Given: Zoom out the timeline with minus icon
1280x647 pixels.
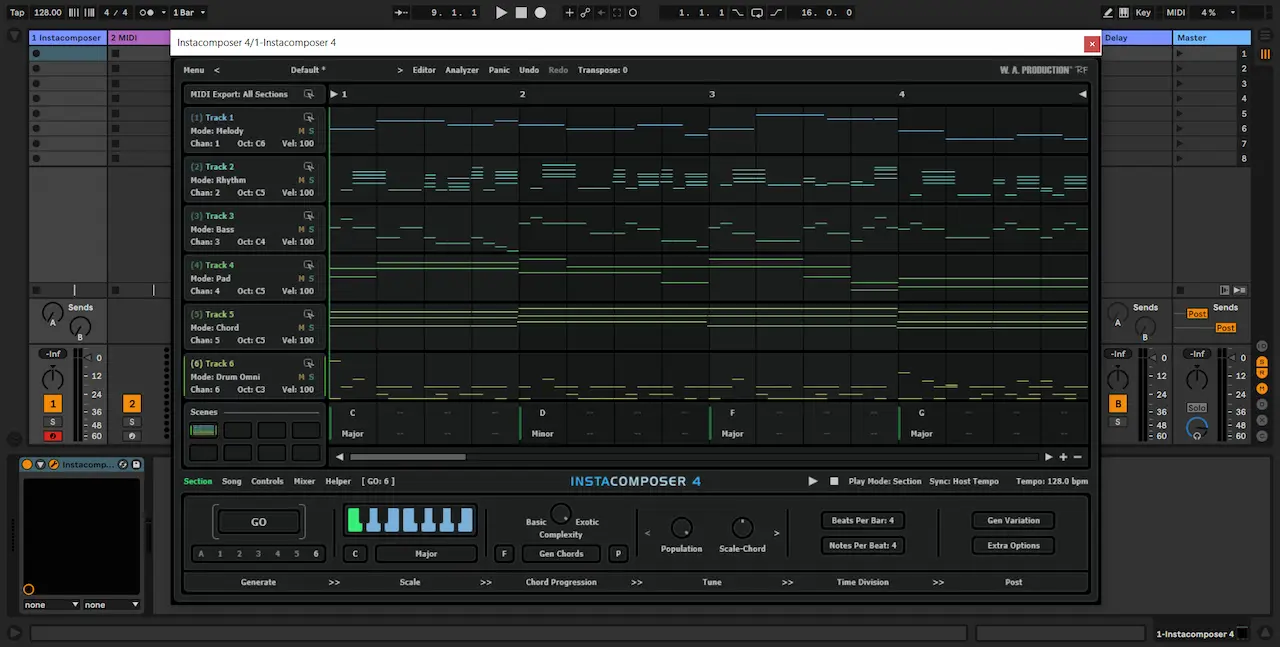Looking at the screenshot, I should coord(1077,456).
